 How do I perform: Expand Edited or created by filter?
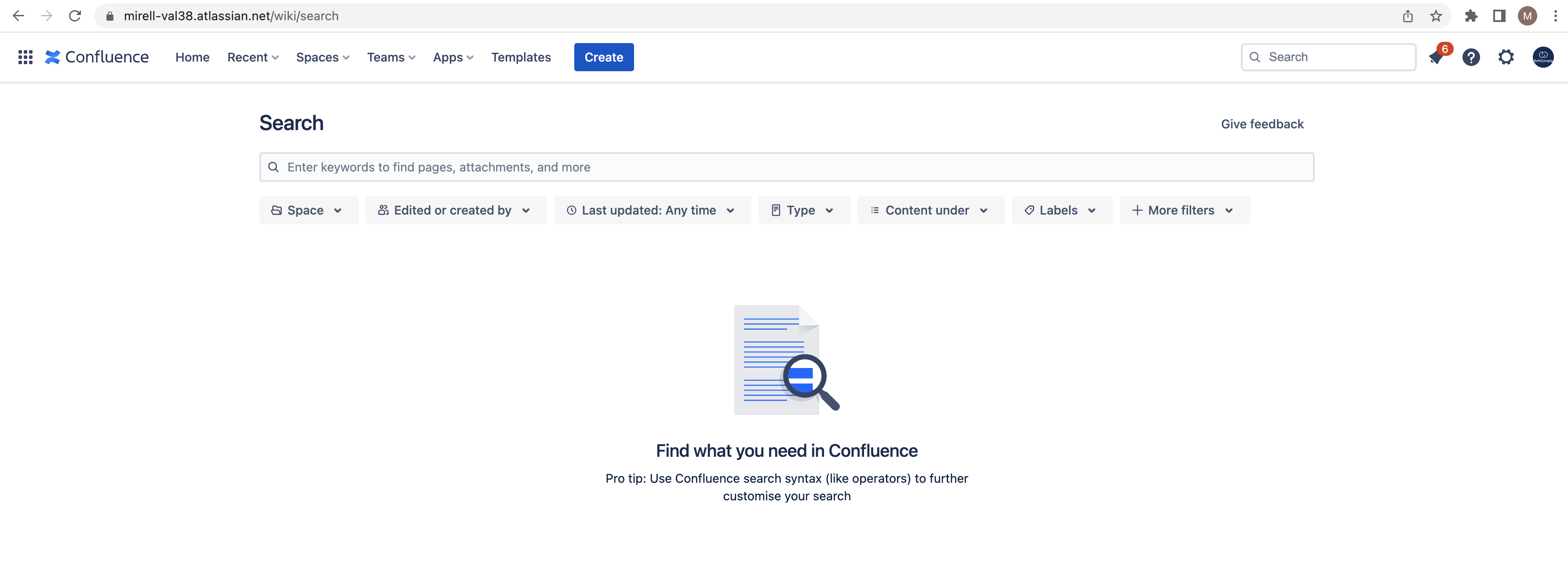coord(456,210)
